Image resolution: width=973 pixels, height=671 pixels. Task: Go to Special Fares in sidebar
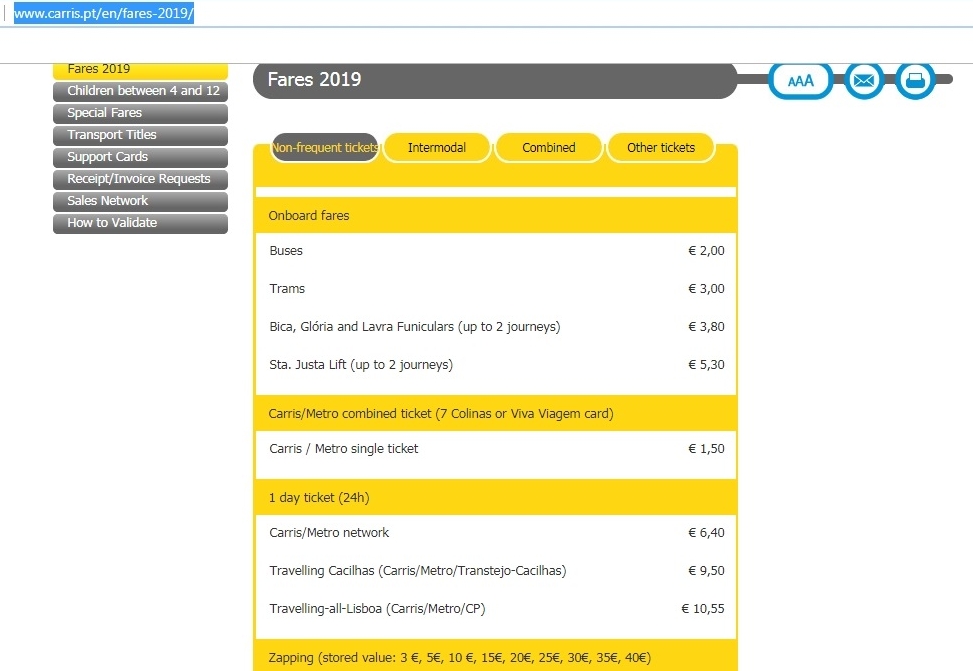[x=140, y=113]
